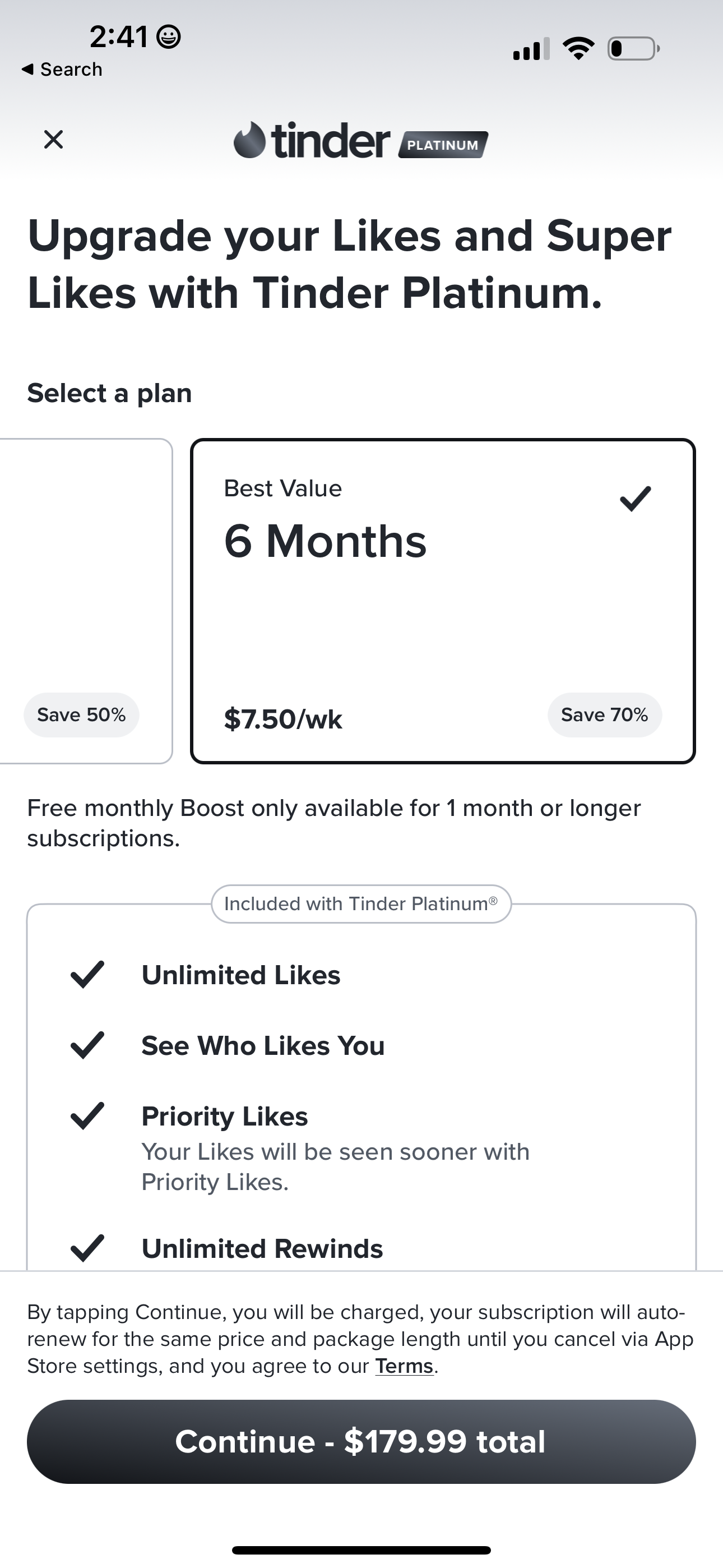Select the Save 50% plan card

pos(85,600)
